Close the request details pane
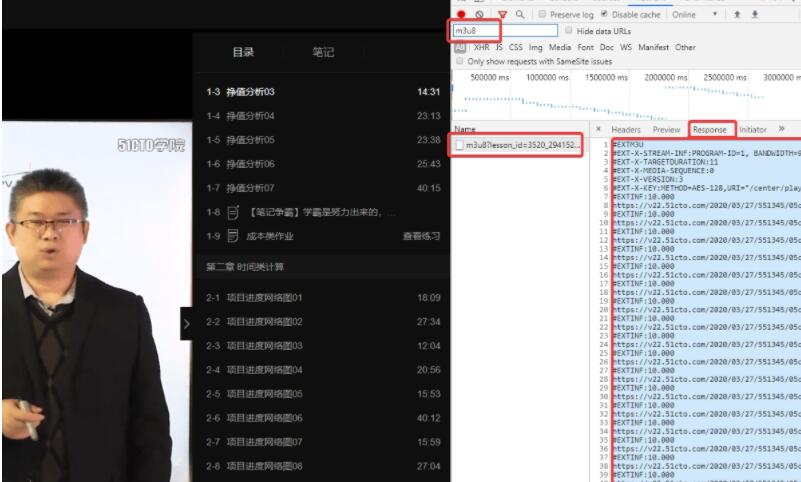801x482 pixels. (x=598, y=130)
